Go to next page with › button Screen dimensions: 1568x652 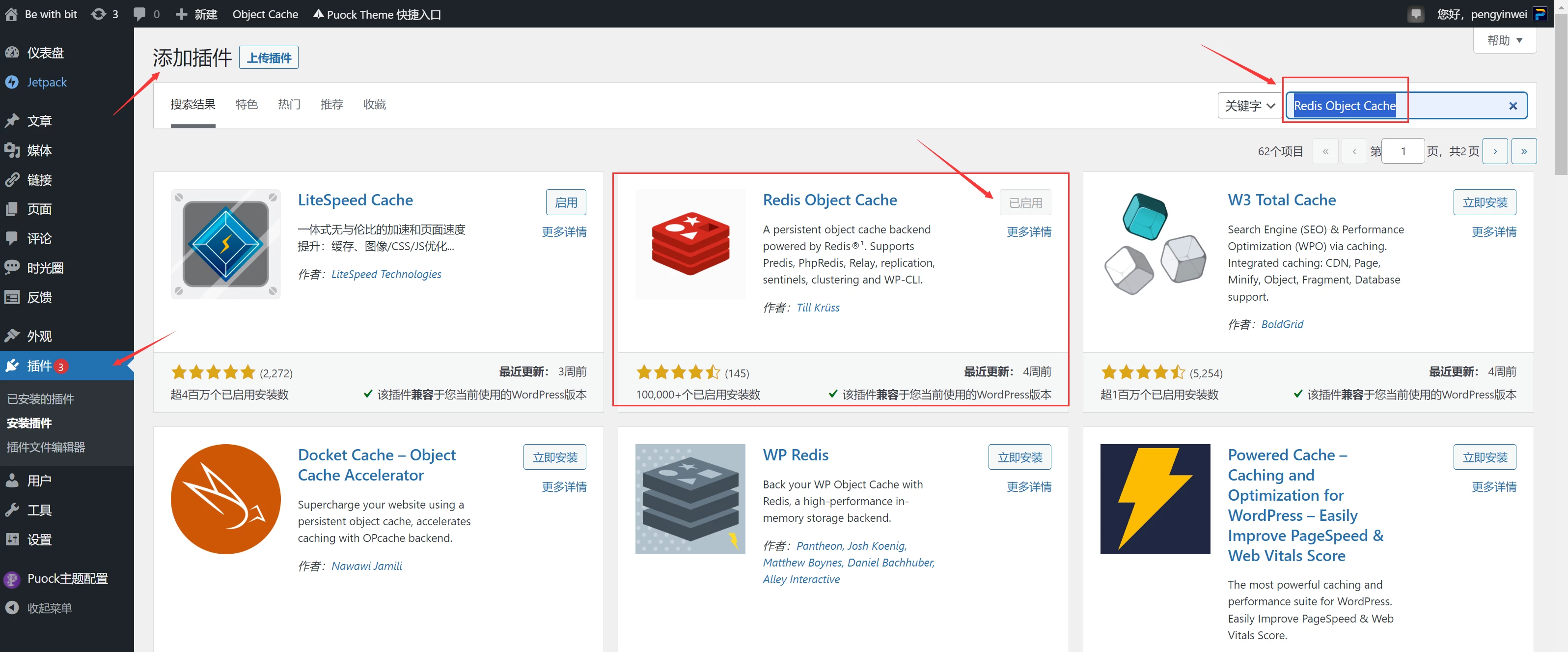(1495, 151)
